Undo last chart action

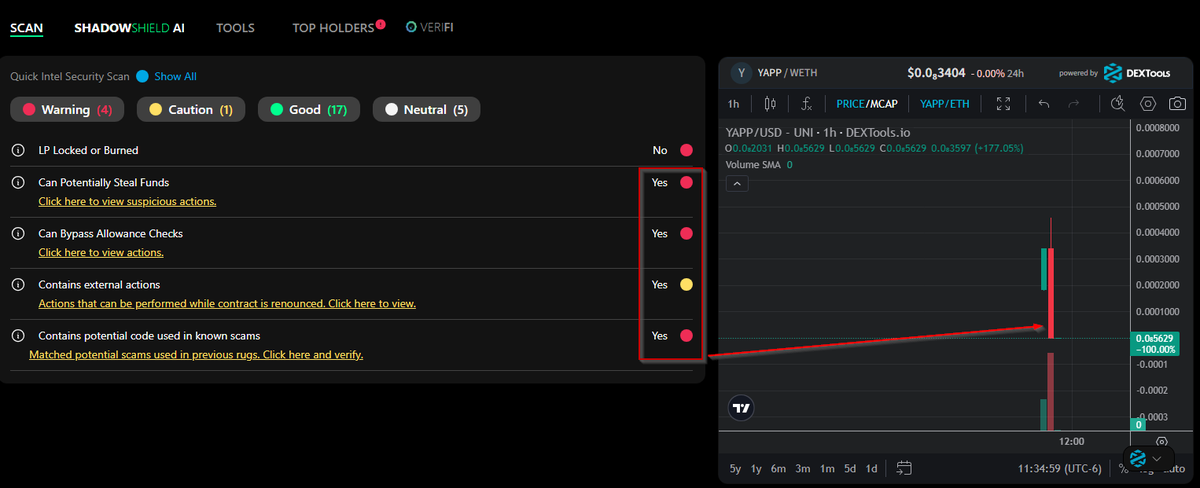(x=1044, y=104)
